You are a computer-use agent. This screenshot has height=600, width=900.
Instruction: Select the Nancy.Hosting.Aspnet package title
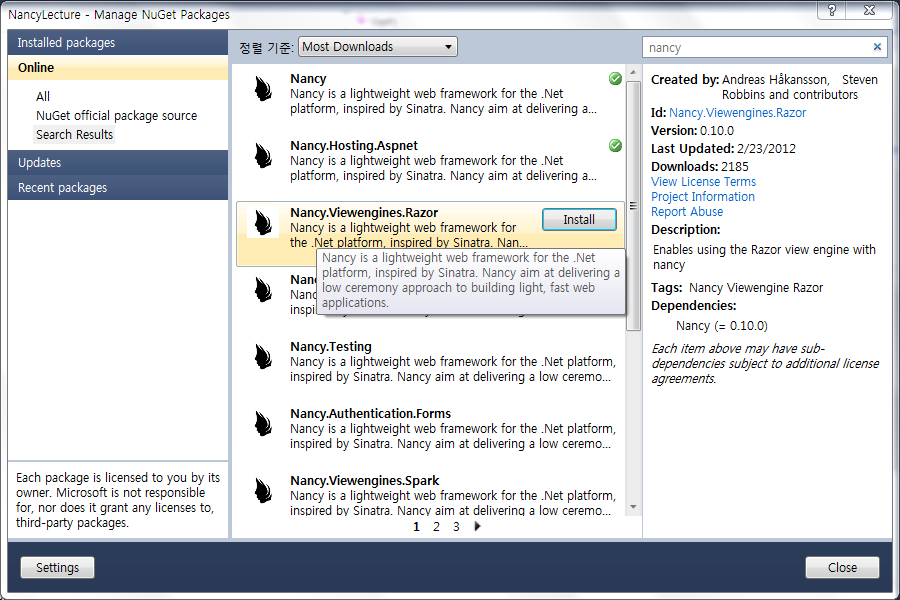pos(354,146)
